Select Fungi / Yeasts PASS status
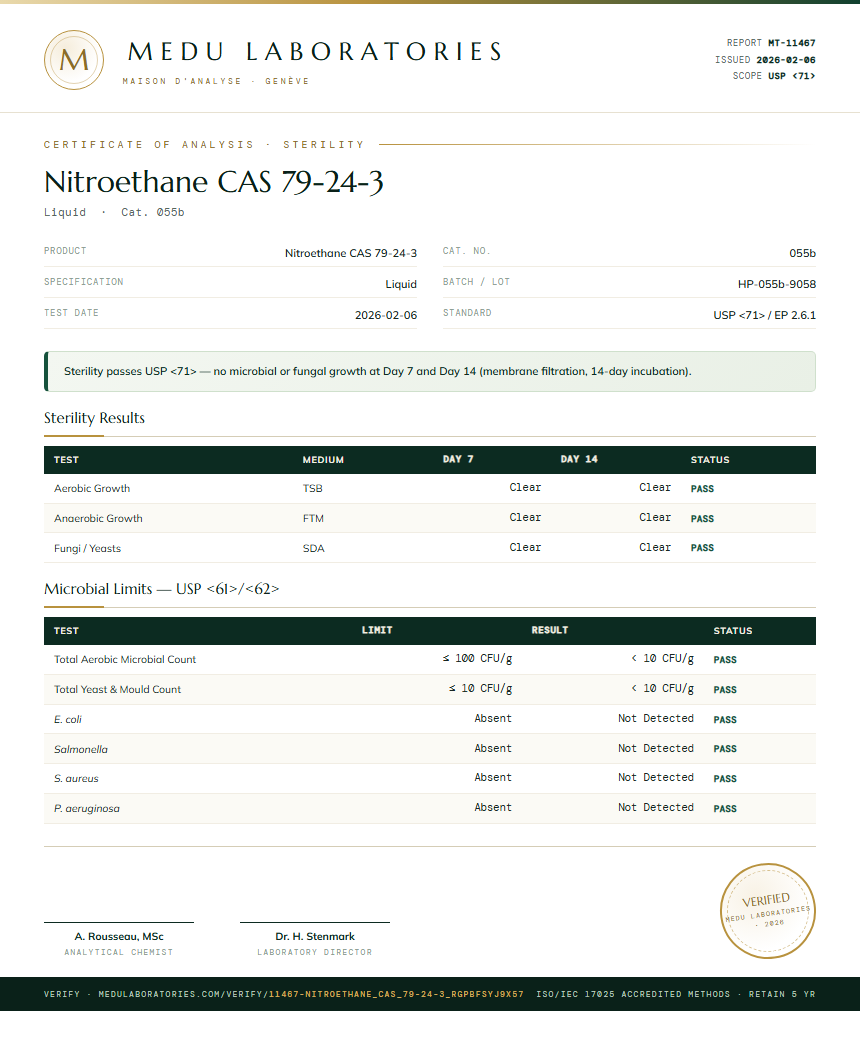The height and width of the screenshot is (1041, 860). pos(702,548)
